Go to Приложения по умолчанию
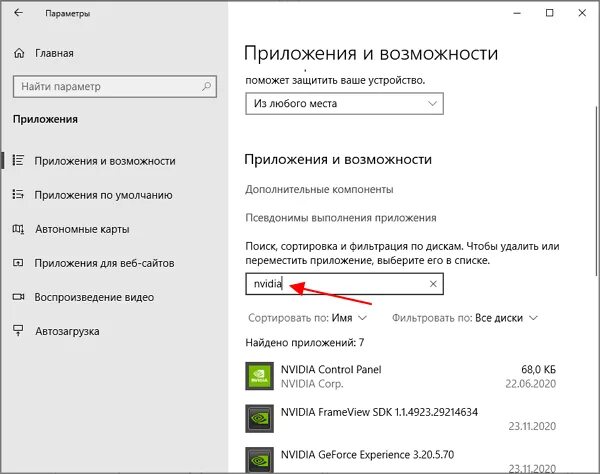 [103, 195]
